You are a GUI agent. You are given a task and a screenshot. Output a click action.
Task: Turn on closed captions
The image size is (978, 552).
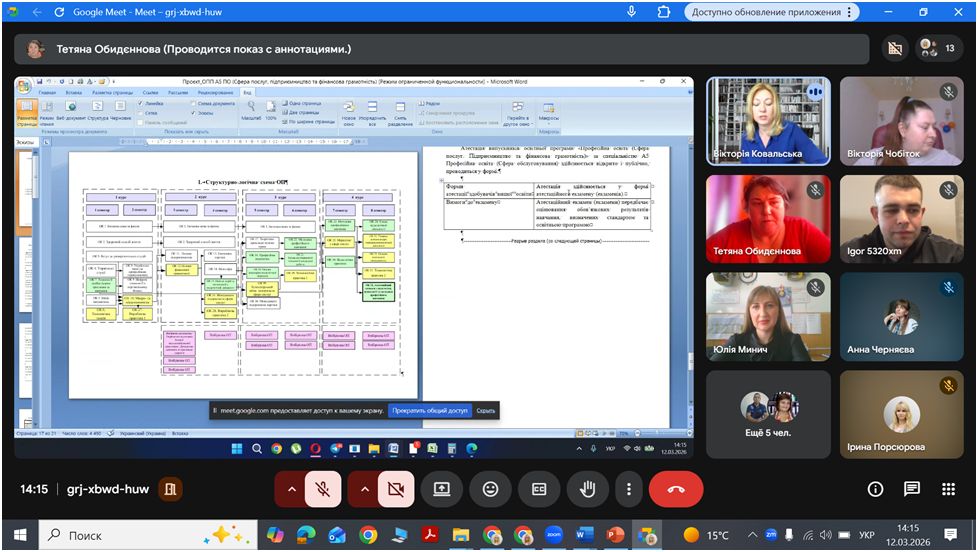pyautogui.click(x=539, y=489)
